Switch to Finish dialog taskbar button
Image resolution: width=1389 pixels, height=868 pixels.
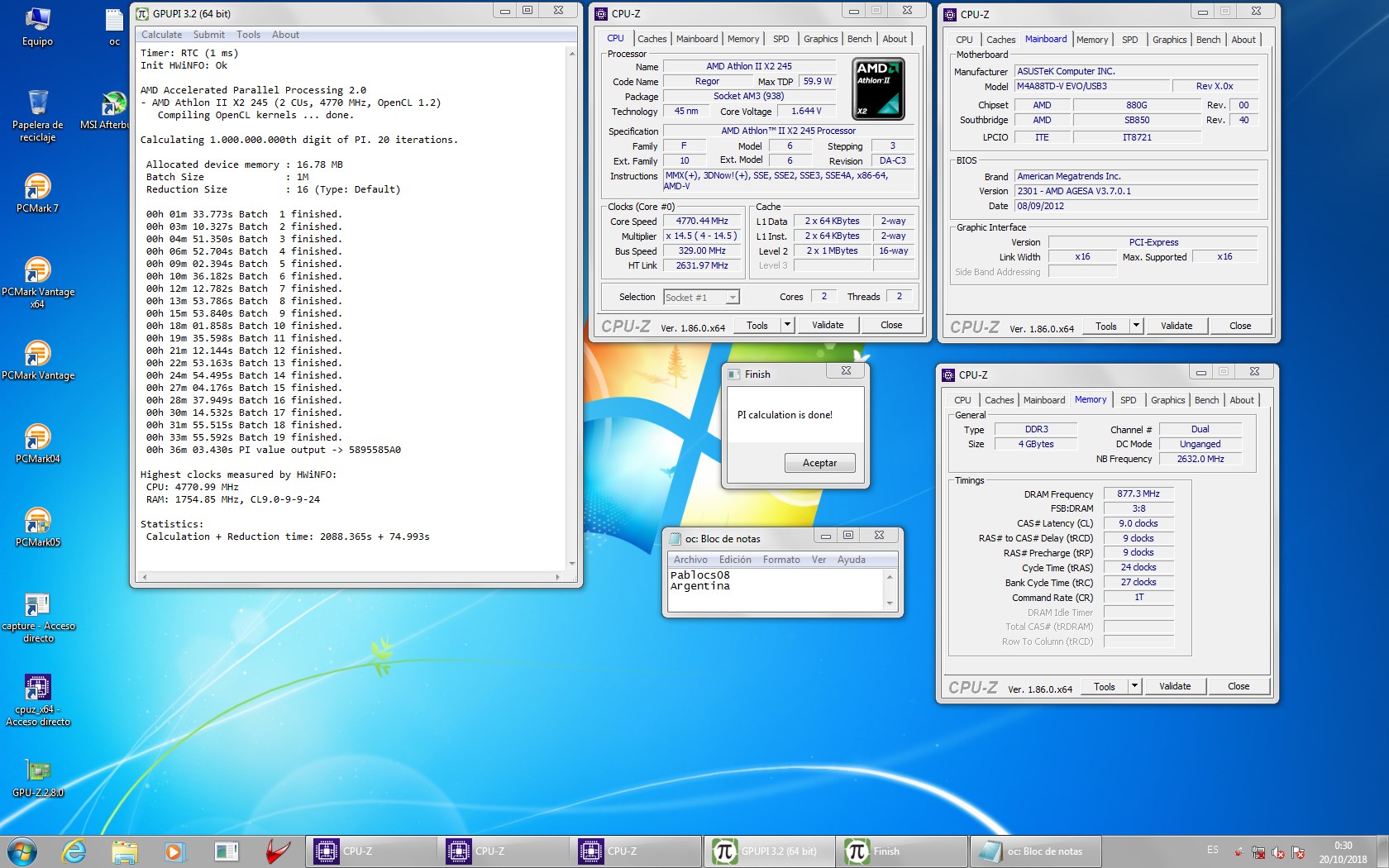pos(902,851)
